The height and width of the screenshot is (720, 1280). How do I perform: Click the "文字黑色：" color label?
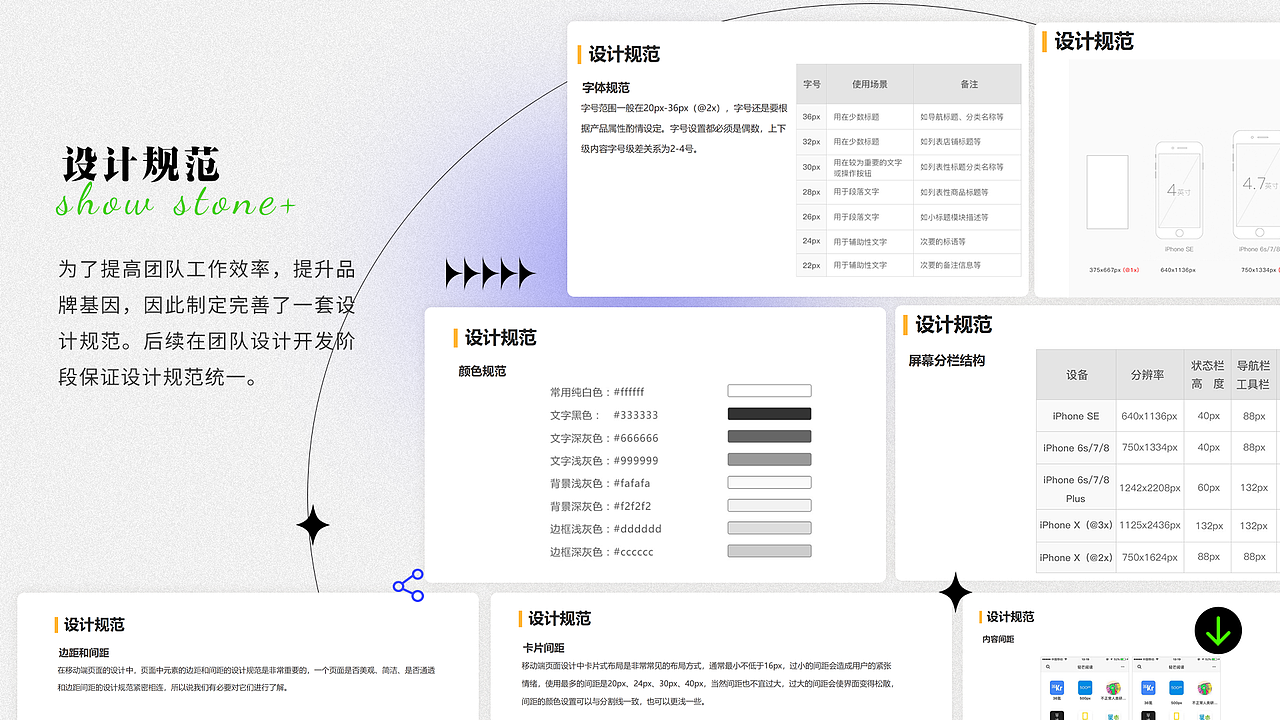tap(576, 415)
